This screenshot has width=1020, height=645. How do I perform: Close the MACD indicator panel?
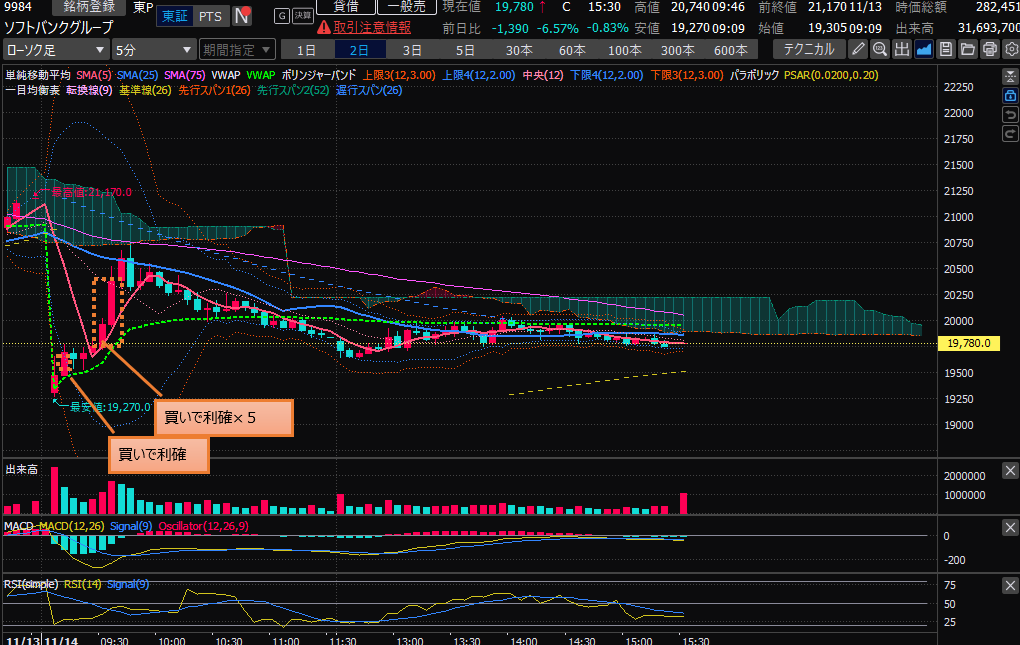pos(1010,527)
